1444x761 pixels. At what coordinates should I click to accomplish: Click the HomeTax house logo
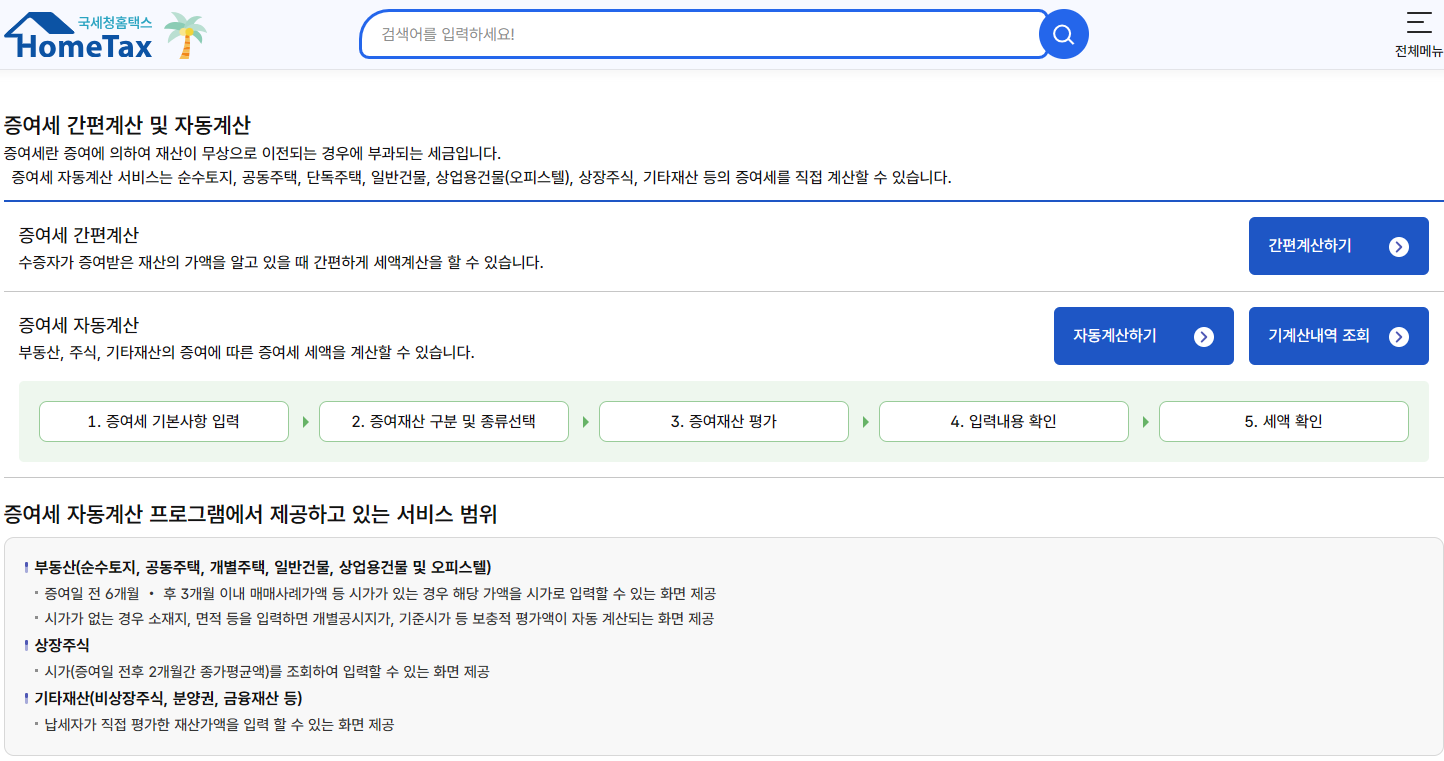(78, 36)
